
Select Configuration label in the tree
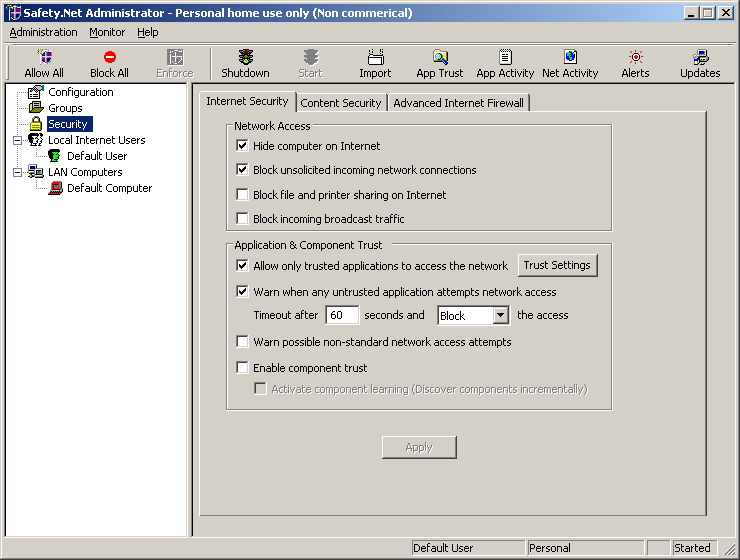click(x=81, y=92)
